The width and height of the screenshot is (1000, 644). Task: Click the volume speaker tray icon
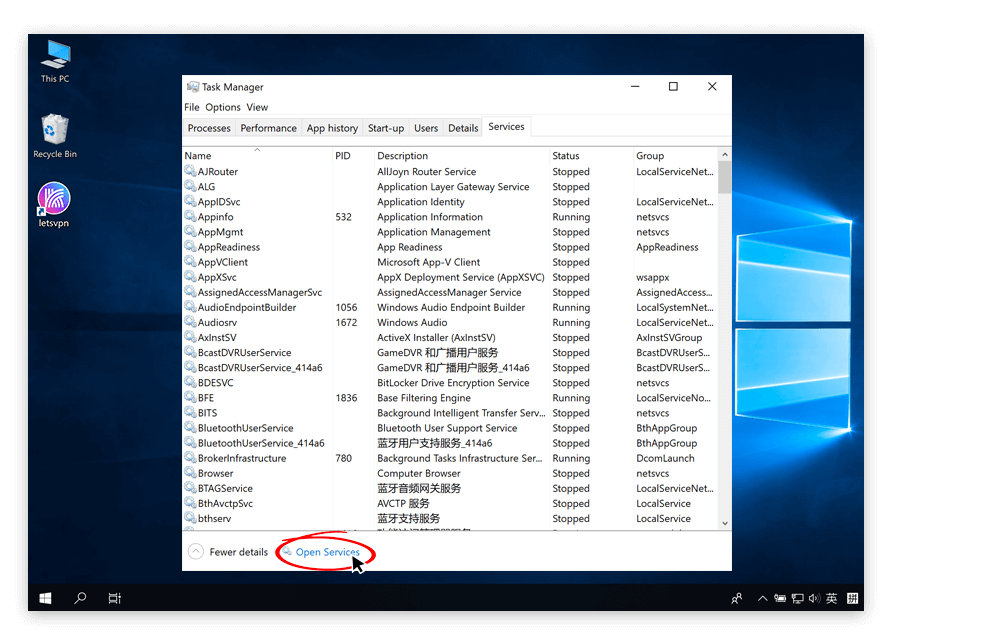(814, 599)
